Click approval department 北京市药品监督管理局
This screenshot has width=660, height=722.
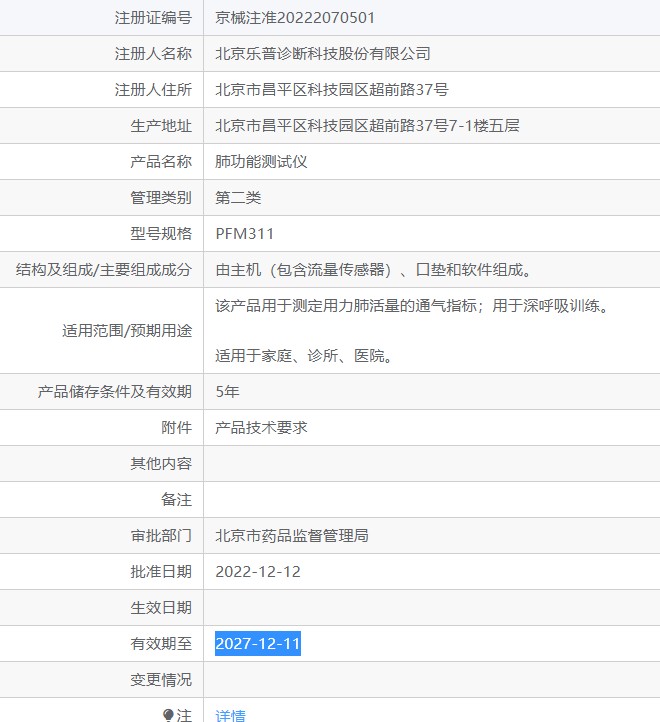(292, 536)
